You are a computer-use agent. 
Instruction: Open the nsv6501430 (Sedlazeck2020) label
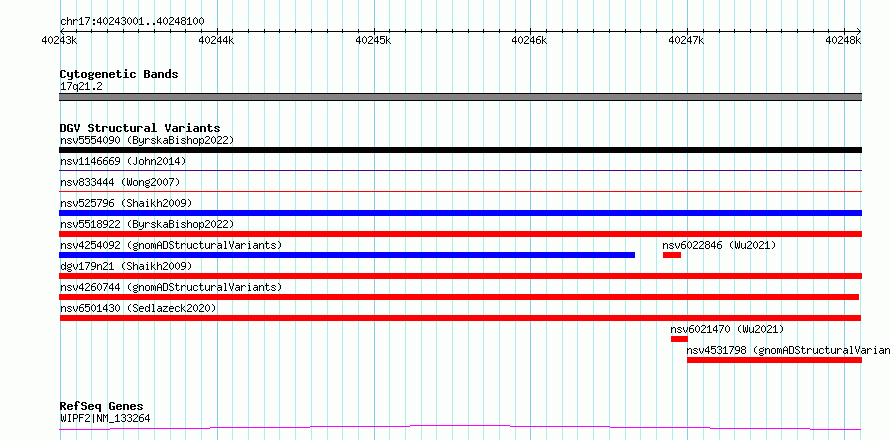tap(138, 308)
